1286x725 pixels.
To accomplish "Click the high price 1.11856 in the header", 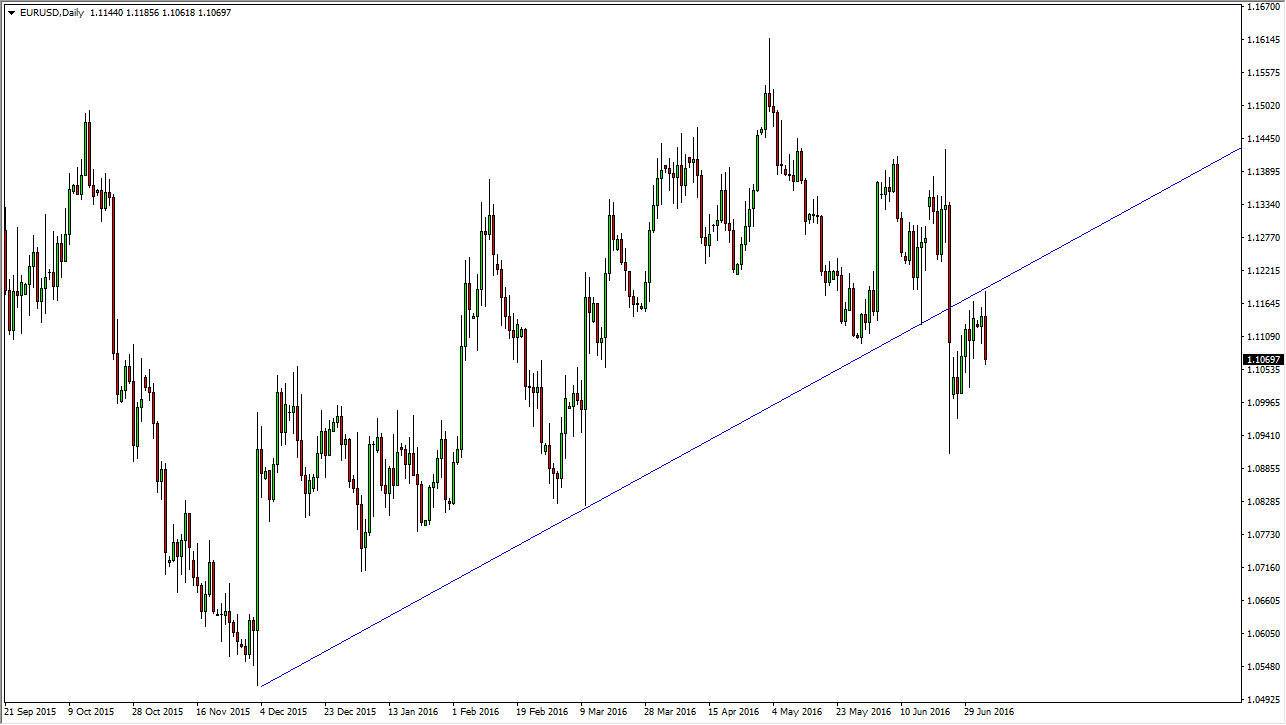I will click(x=144, y=13).
